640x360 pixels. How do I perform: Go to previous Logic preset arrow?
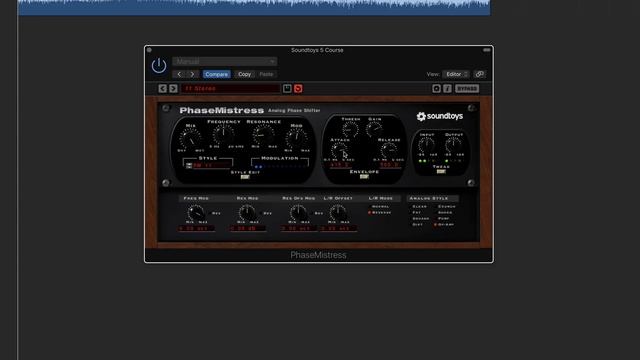[x=179, y=74]
